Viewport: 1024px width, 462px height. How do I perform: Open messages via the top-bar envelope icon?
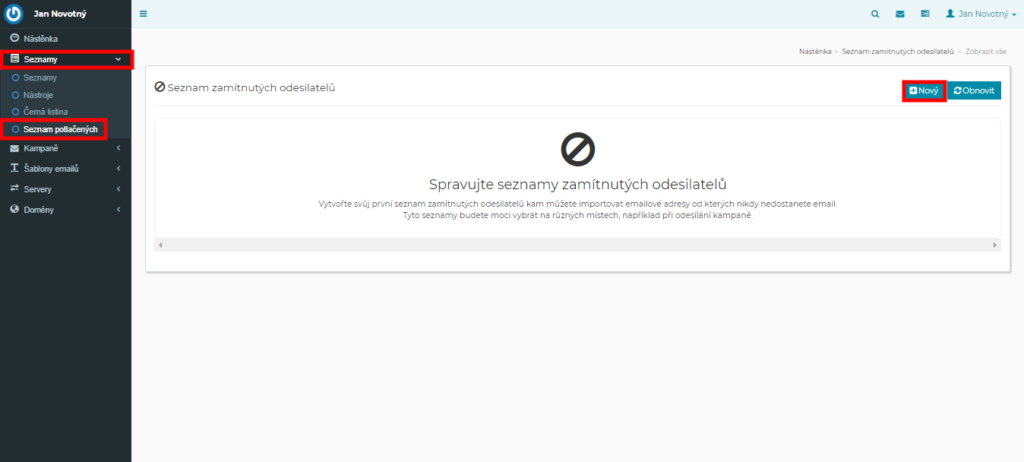tap(900, 14)
